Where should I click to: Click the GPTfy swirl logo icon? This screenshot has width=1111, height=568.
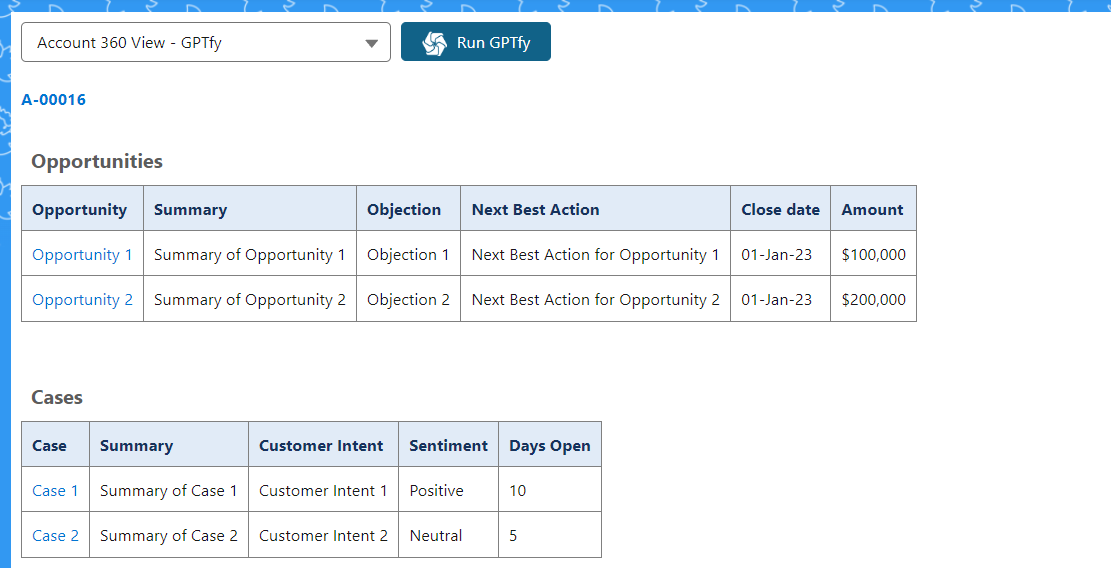pyautogui.click(x=434, y=43)
